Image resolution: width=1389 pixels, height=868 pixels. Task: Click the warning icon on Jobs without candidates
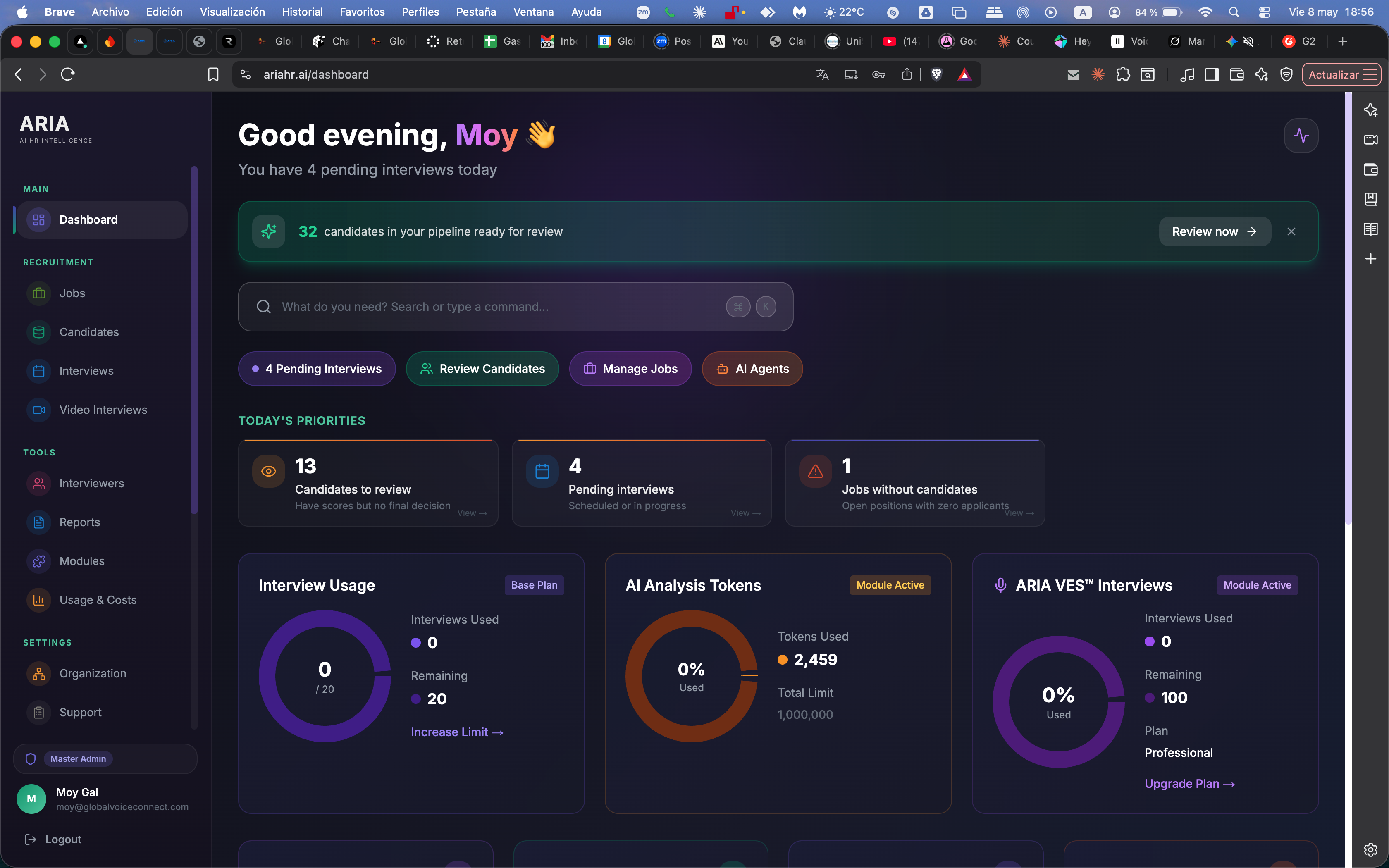tap(816, 471)
